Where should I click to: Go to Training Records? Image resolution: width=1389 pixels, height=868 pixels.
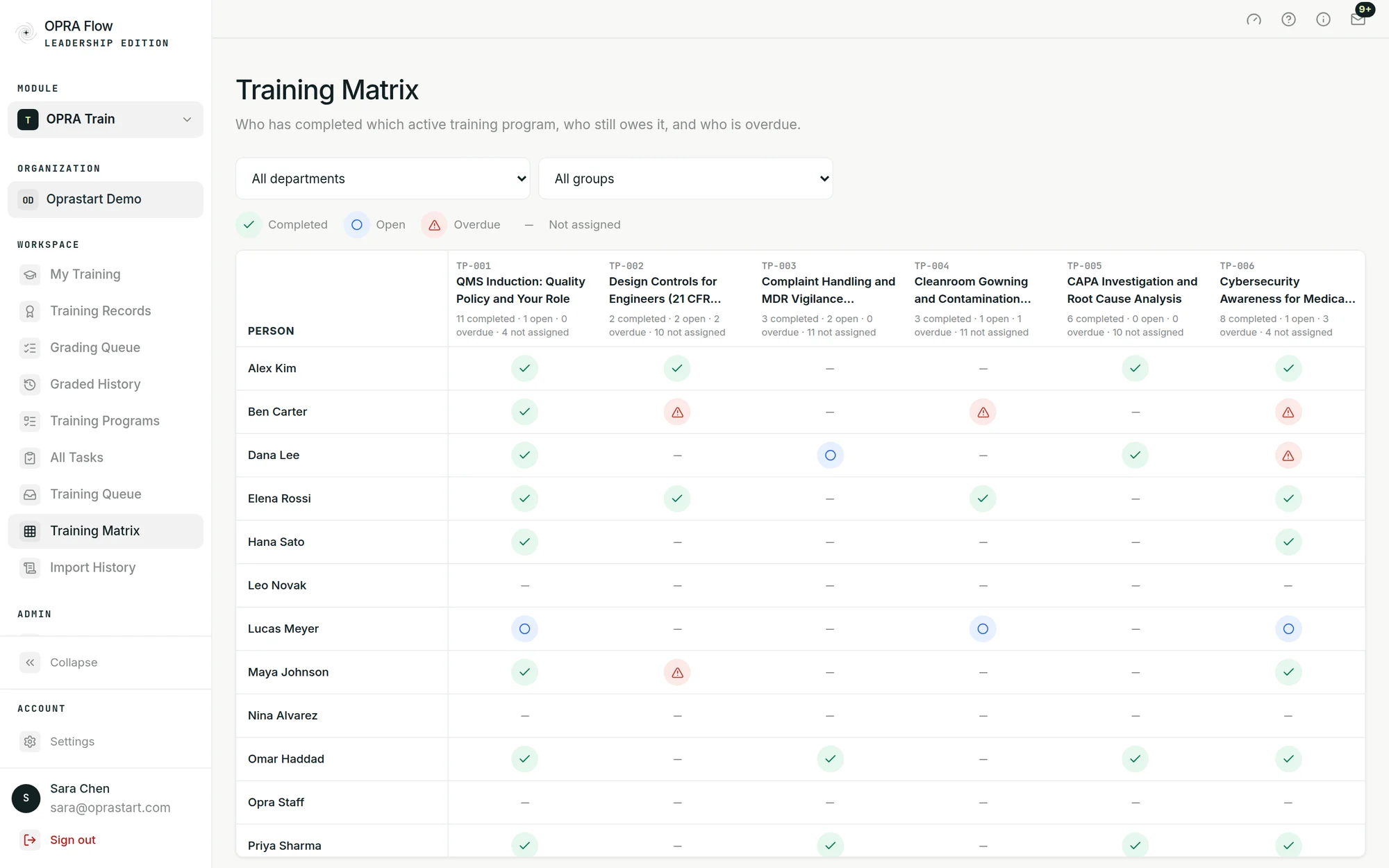click(106, 311)
